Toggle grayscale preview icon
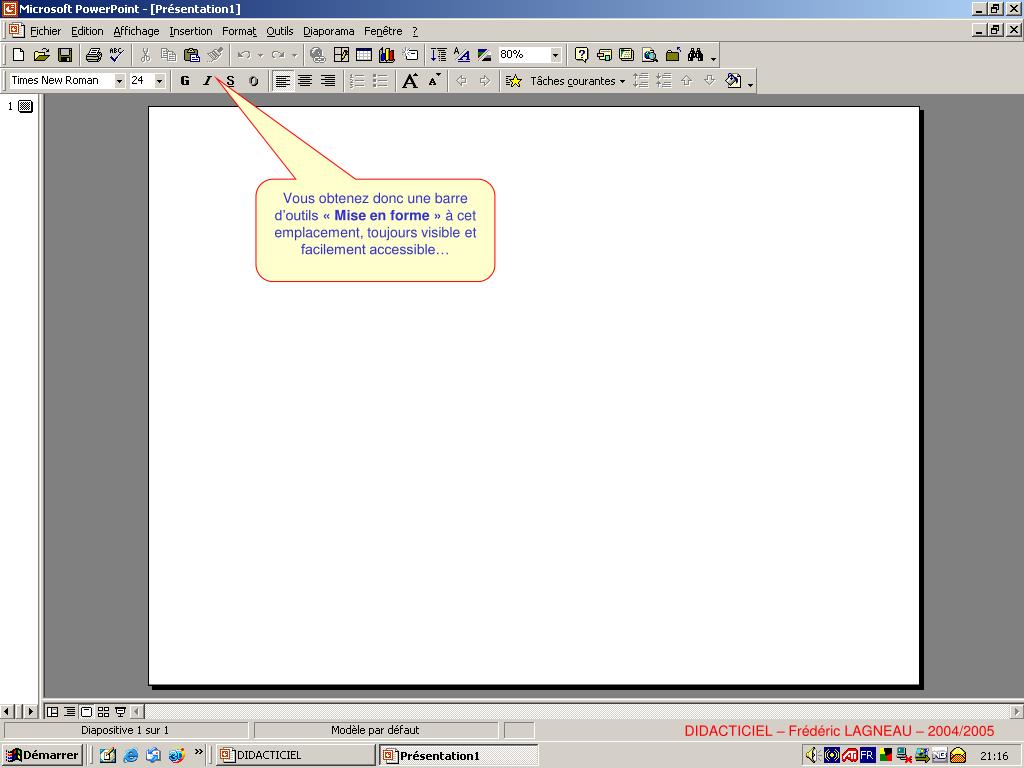 point(485,55)
